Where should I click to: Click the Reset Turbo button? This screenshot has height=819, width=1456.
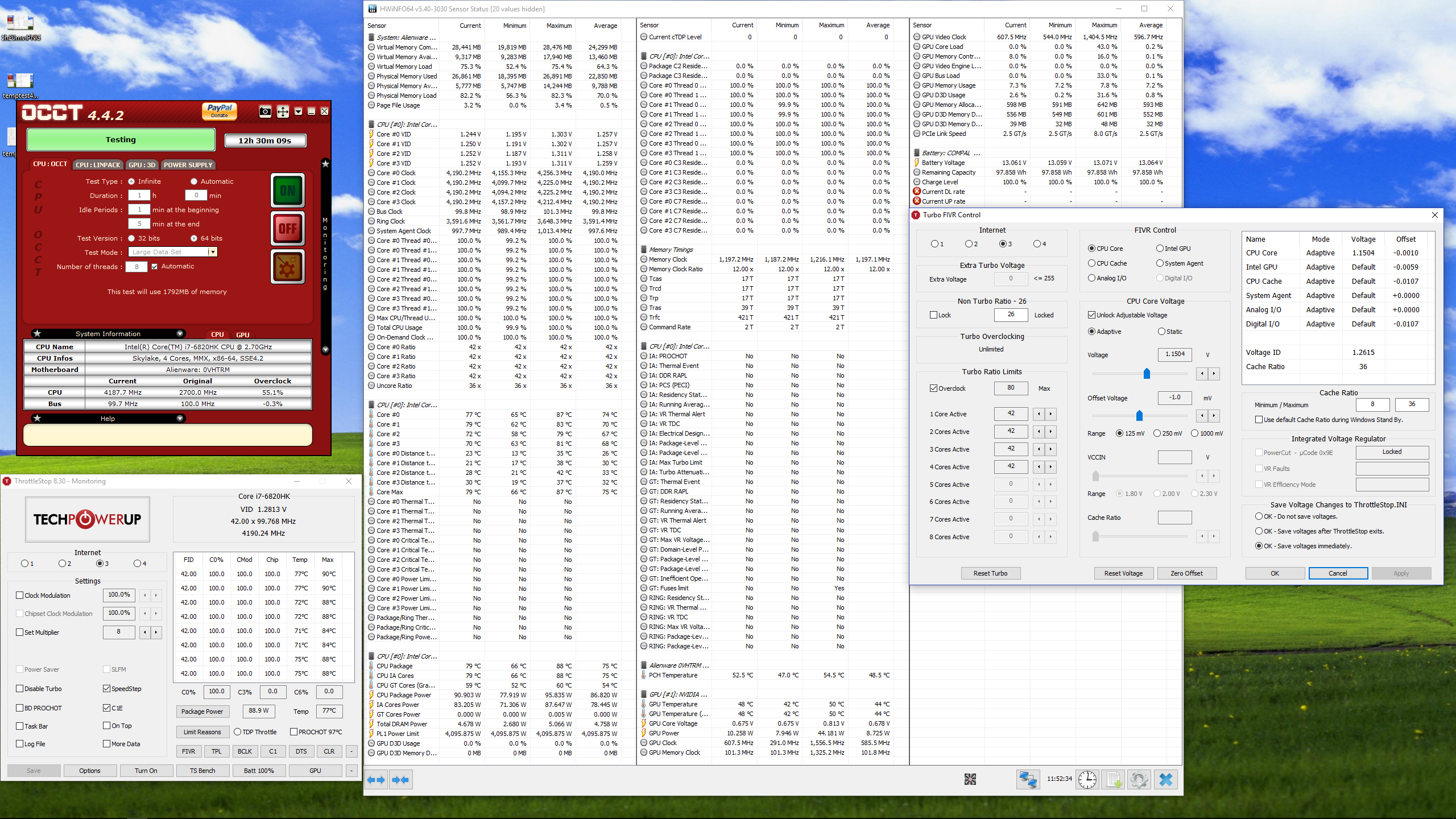(990, 573)
